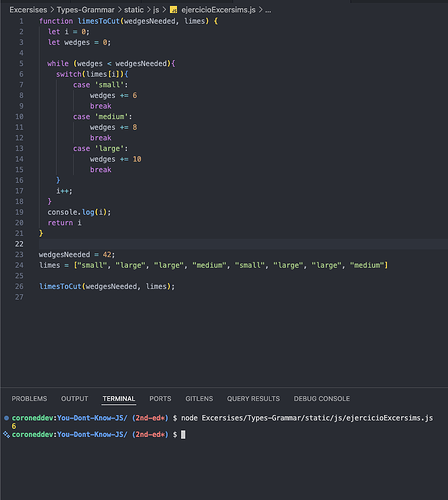Viewport: 448px width, 500px height.
Task: Click the breadcrumb ellipsis symbol item
Action: click(268, 10)
